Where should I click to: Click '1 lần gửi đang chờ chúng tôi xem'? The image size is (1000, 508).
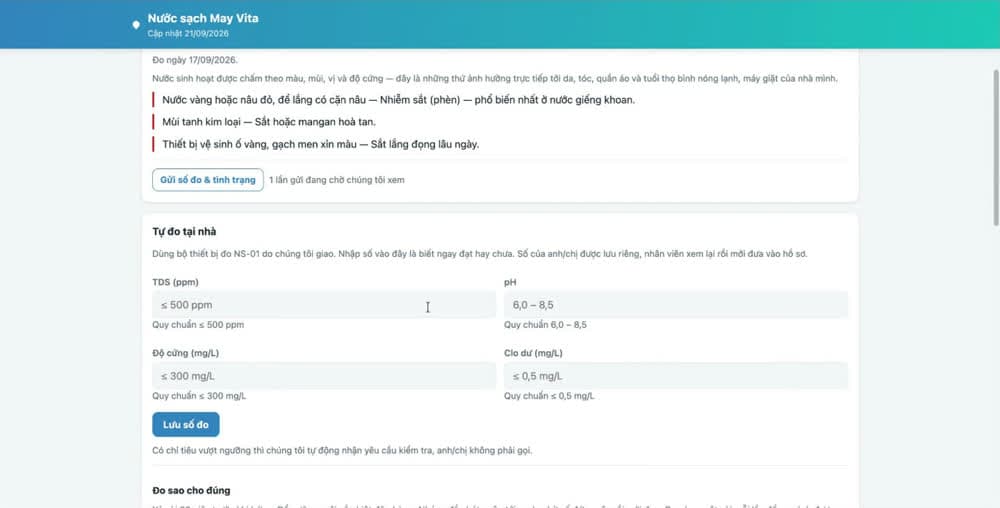[336, 180]
